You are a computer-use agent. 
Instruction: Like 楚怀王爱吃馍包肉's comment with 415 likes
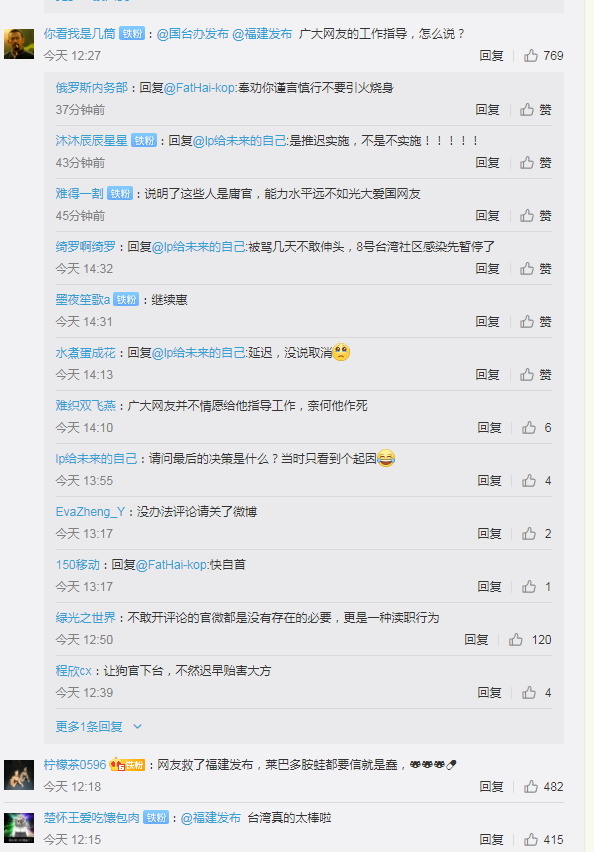[543, 840]
